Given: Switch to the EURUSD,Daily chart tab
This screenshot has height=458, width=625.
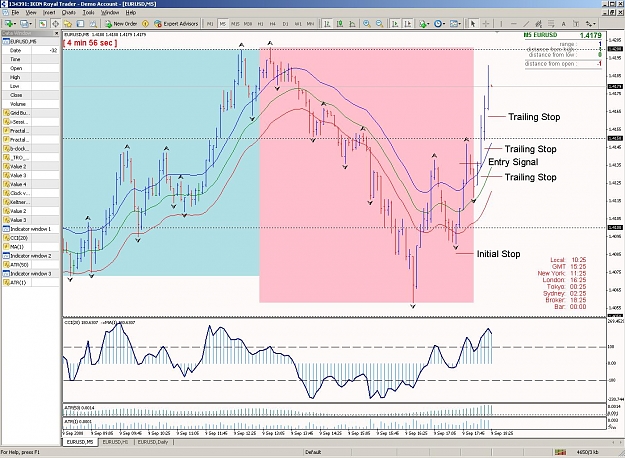Looking at the screenshot, I should click(x=153, y=442).
